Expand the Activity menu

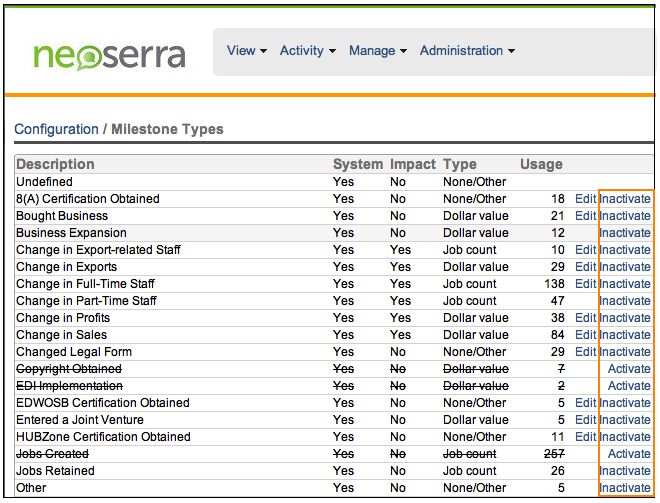point(307,51)
